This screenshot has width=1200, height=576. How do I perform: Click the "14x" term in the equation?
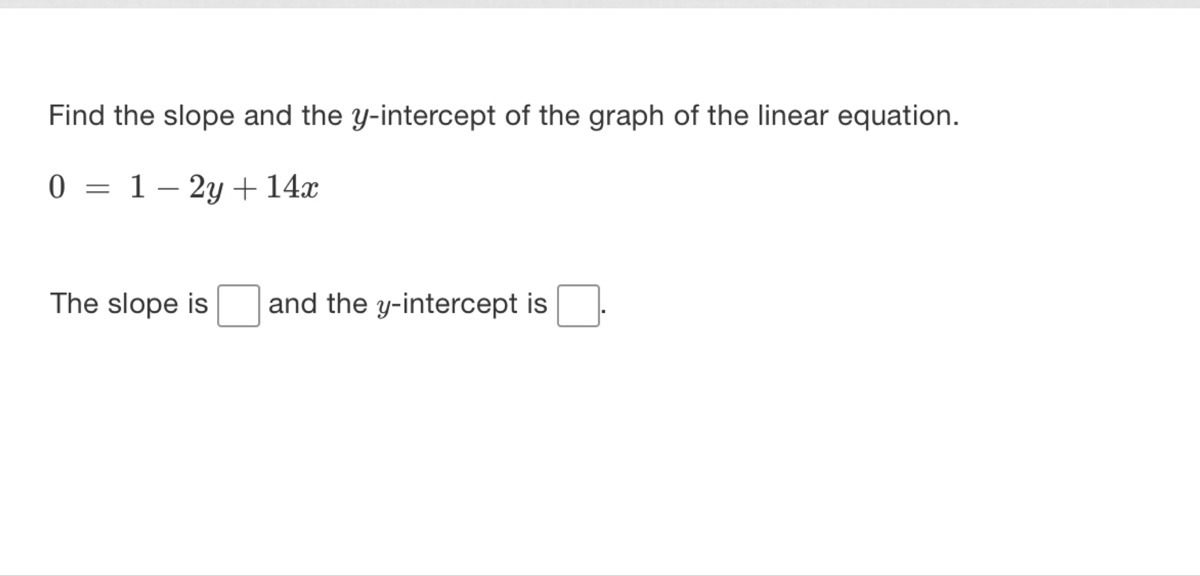coord(292,187)
